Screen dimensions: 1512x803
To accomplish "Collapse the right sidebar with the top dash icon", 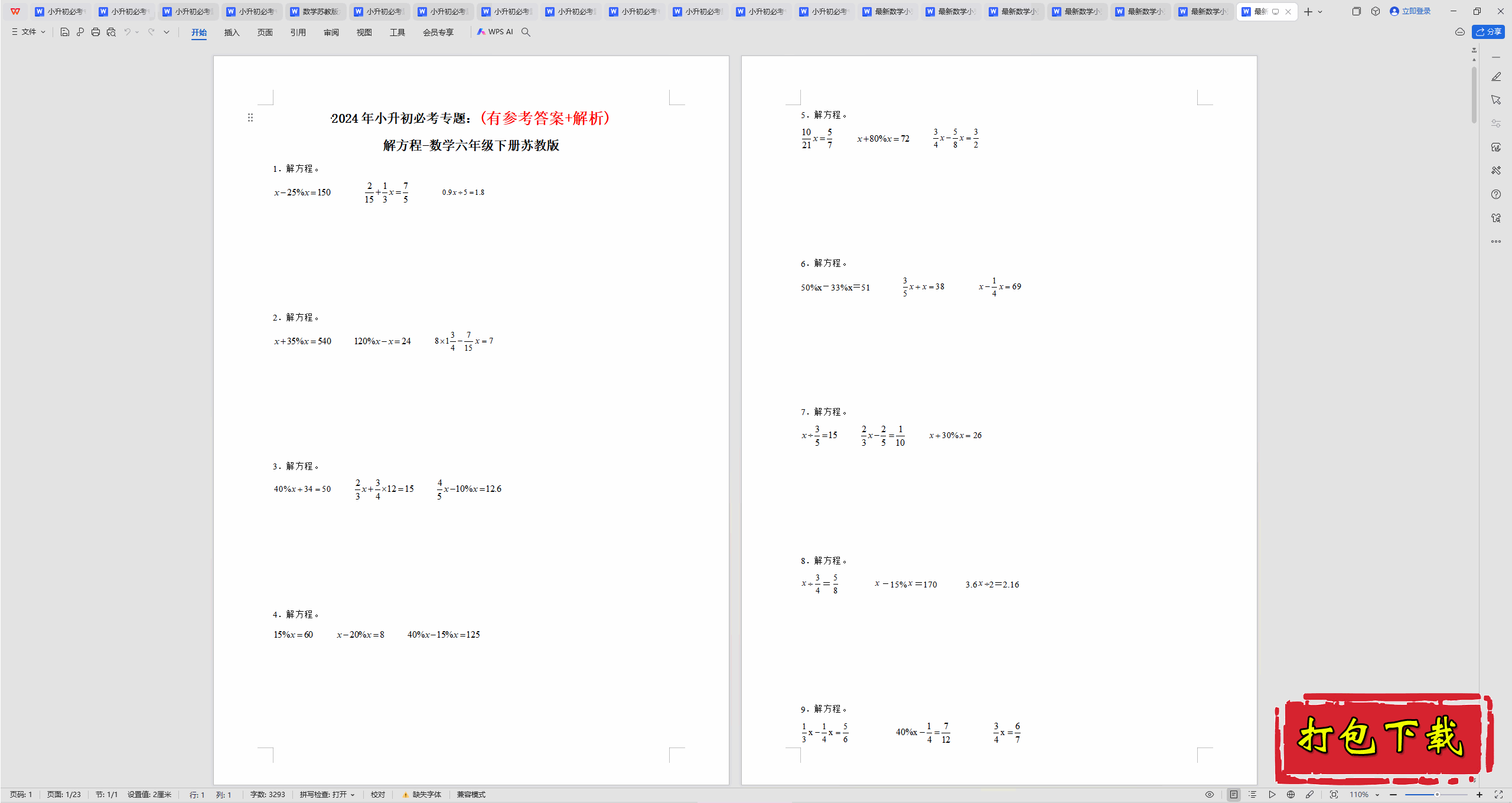I will pos(1496,57).
